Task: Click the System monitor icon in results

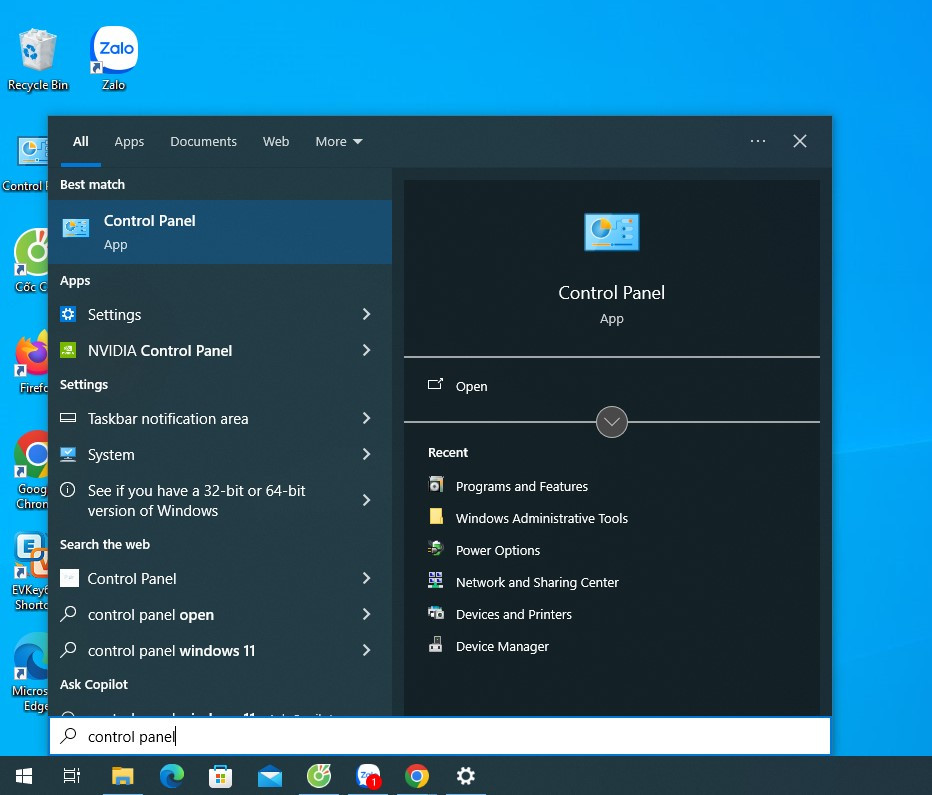Action: click(x=68, y=454)
